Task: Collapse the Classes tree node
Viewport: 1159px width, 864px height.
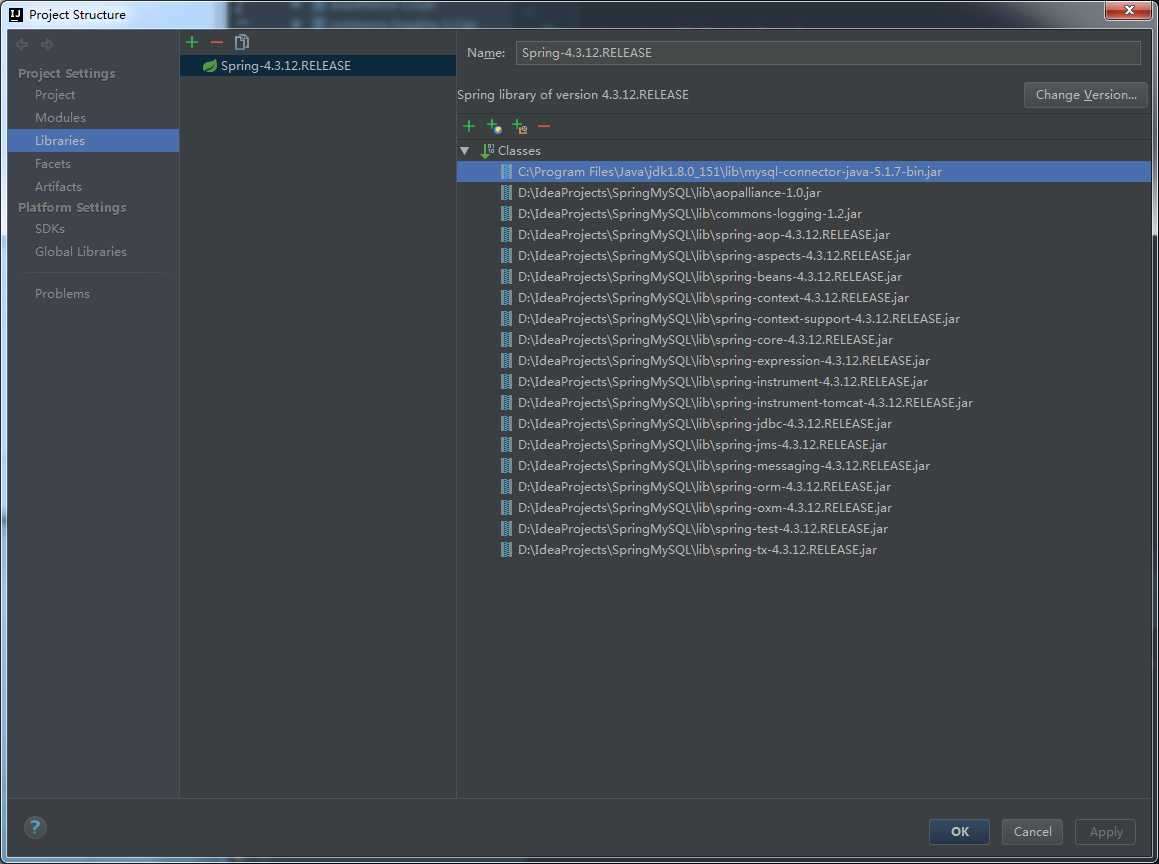Action: coord(464,151)
